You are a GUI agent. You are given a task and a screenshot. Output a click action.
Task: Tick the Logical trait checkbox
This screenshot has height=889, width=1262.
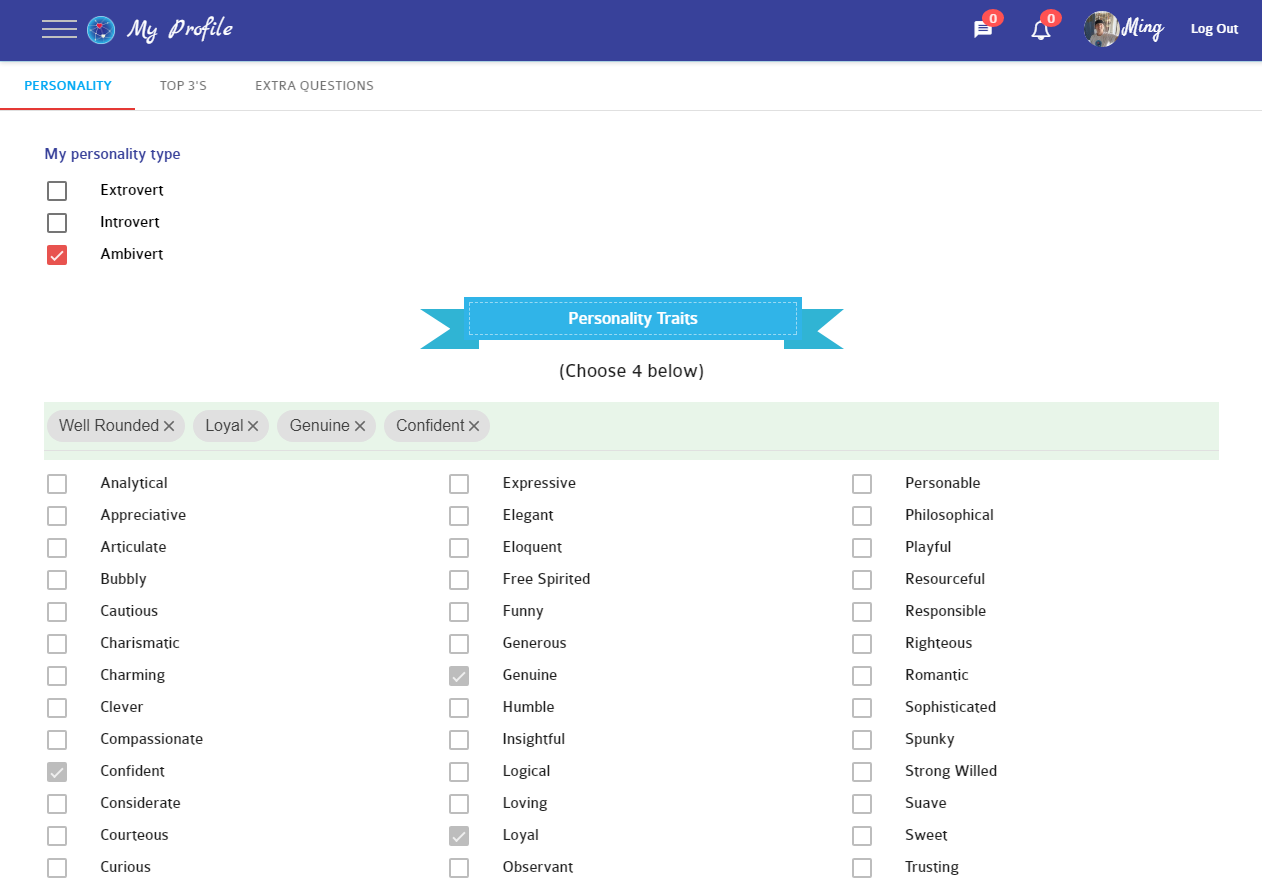[459, 772]
